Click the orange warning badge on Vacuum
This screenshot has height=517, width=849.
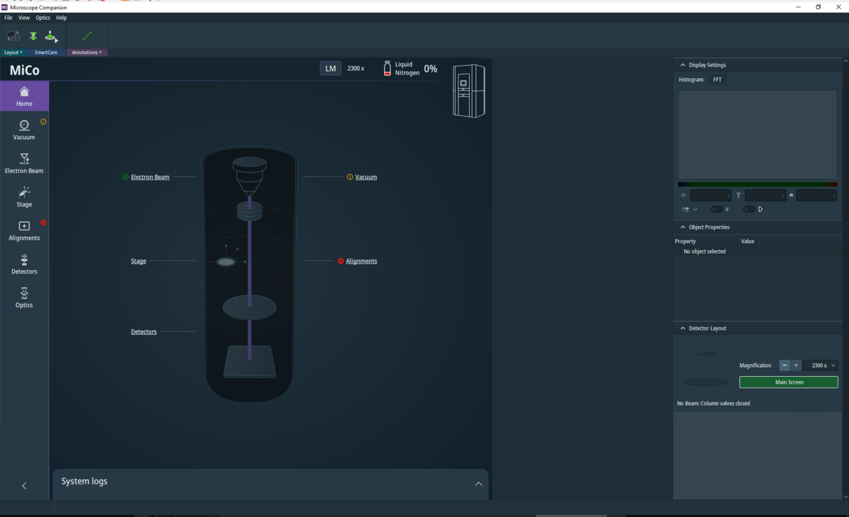coord(43,122)
